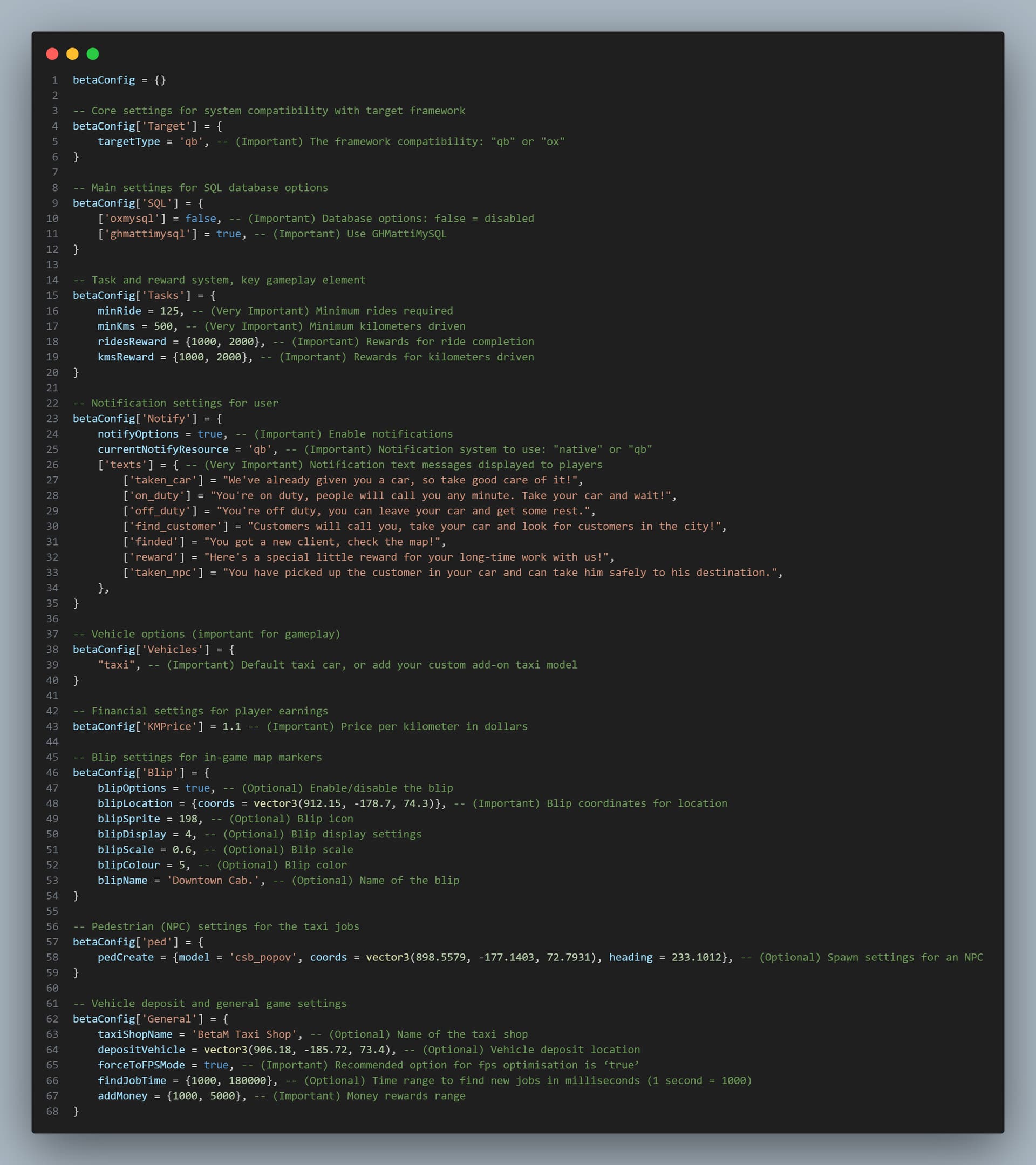Click the forceToFPSMode true value
Screen dimensions: 1036x1165
(216, 1065)
